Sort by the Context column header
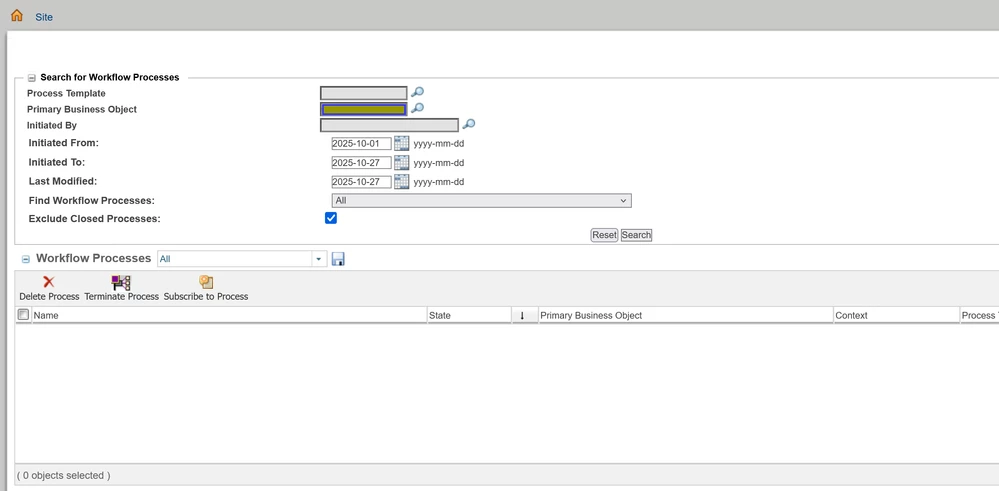999x491 pixels. point(896,315)
